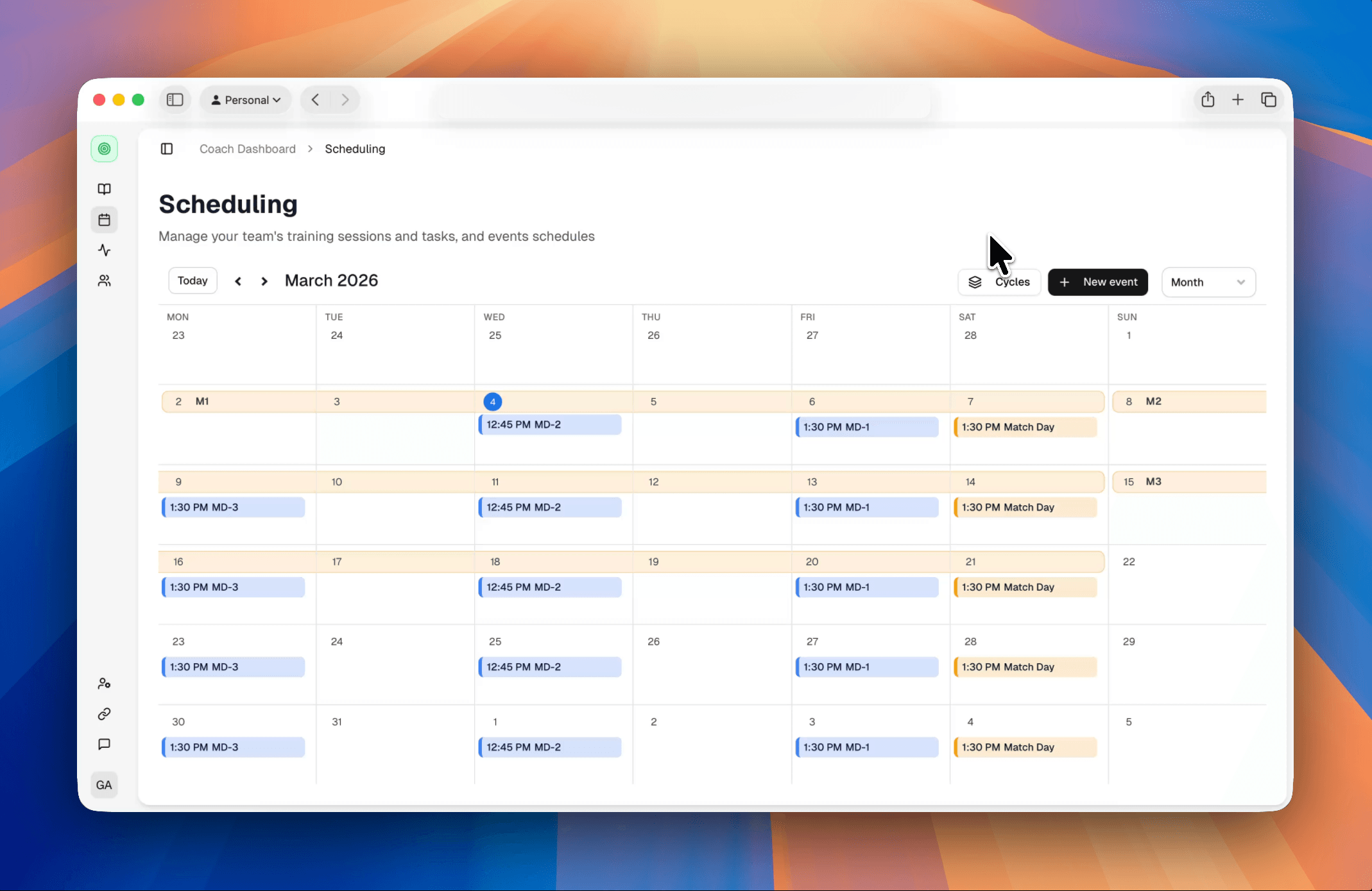Click the New event button
The image size is (1372, 891).
click(1097, 282)
